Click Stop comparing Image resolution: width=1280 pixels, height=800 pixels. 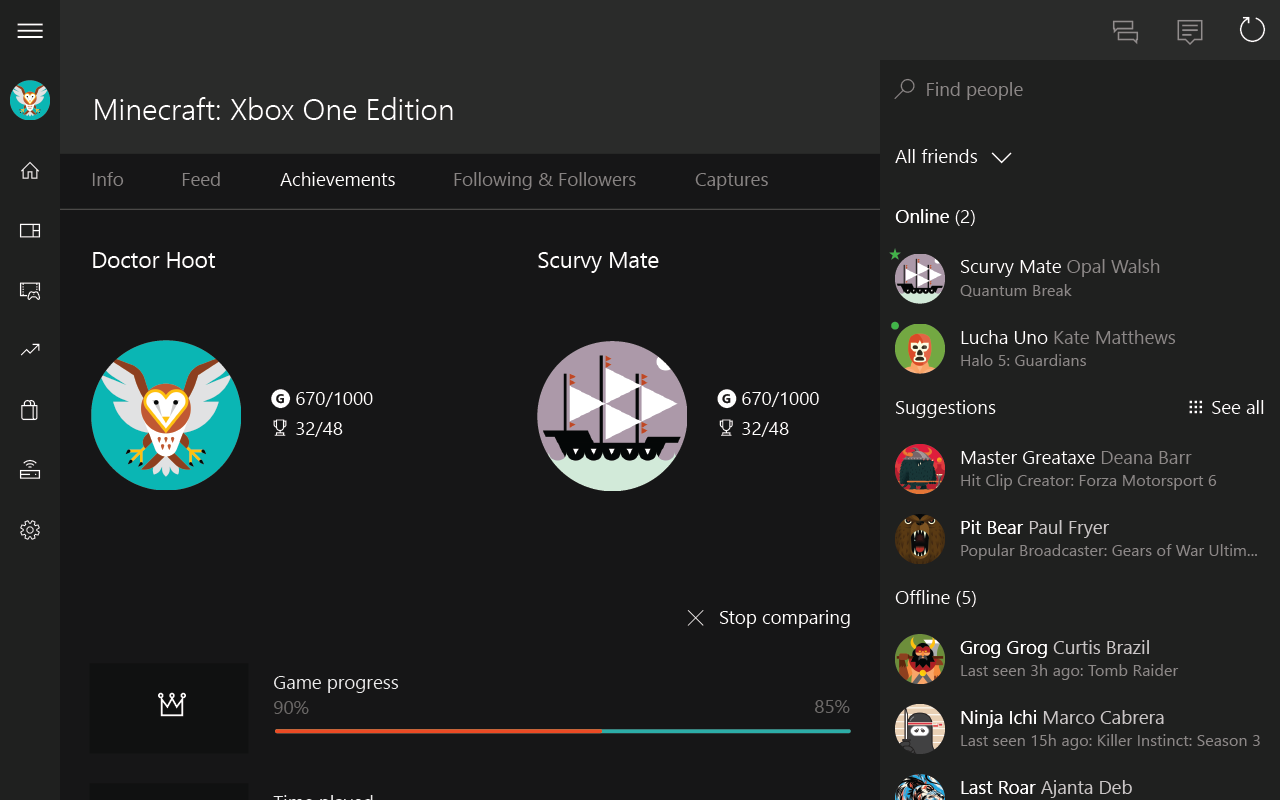click(769, 617)
